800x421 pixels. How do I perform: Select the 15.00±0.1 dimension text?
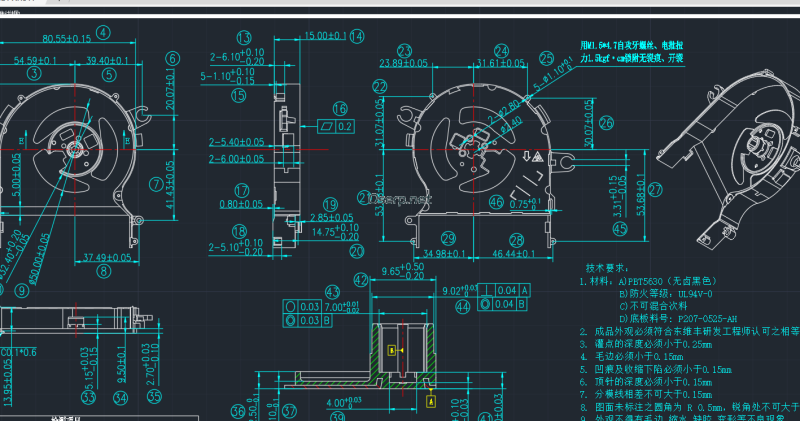[324, 35]
